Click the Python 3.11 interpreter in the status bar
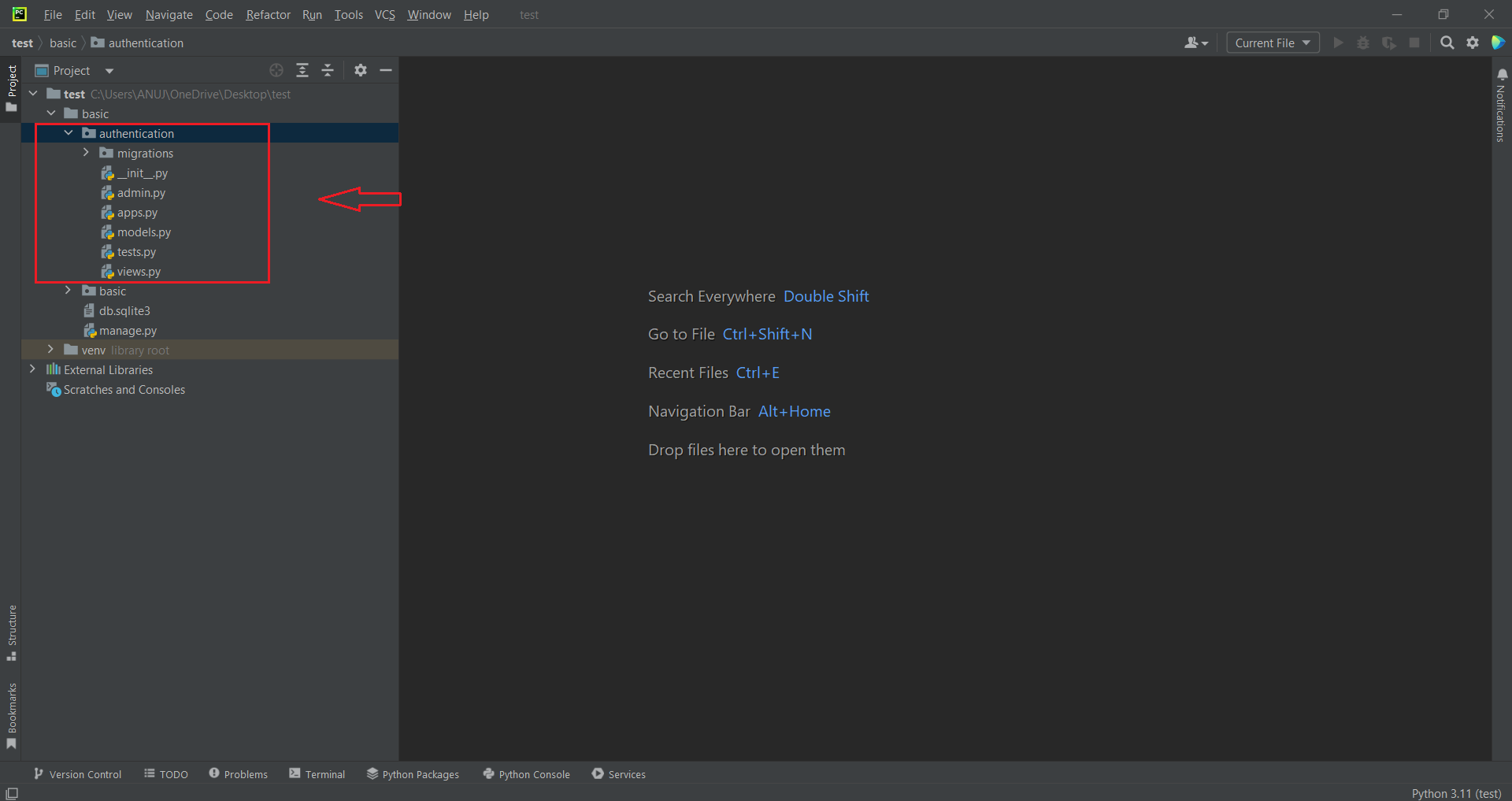 pyautogui.click(x=1455, y=793)
